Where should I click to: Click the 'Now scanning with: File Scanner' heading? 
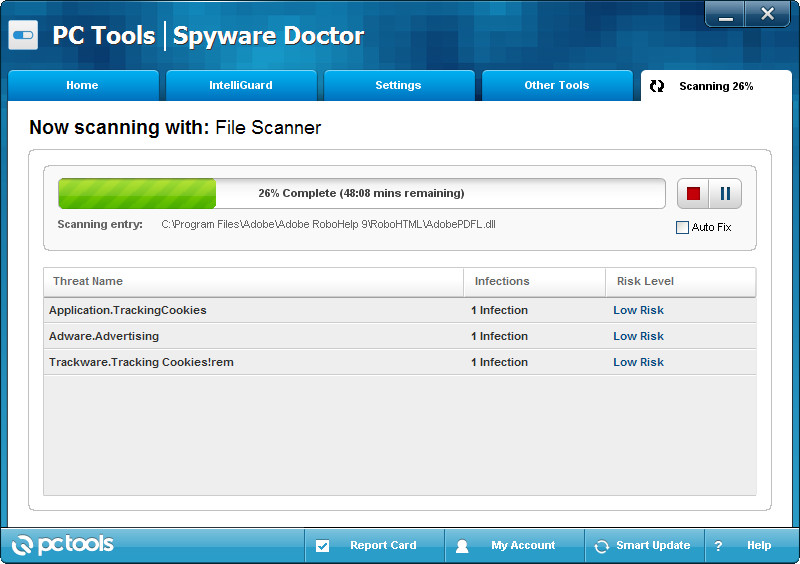175,128
